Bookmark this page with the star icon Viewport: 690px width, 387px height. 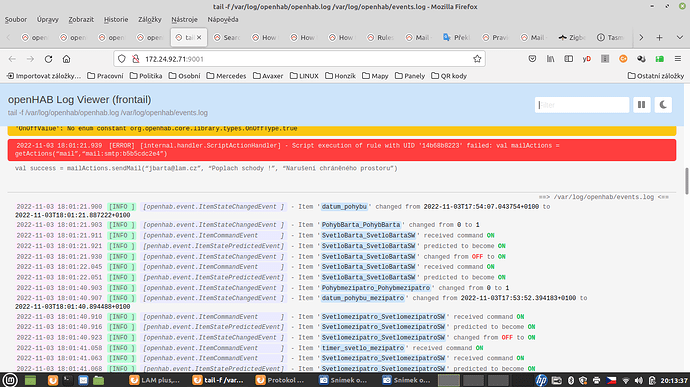tap(477, 59)
